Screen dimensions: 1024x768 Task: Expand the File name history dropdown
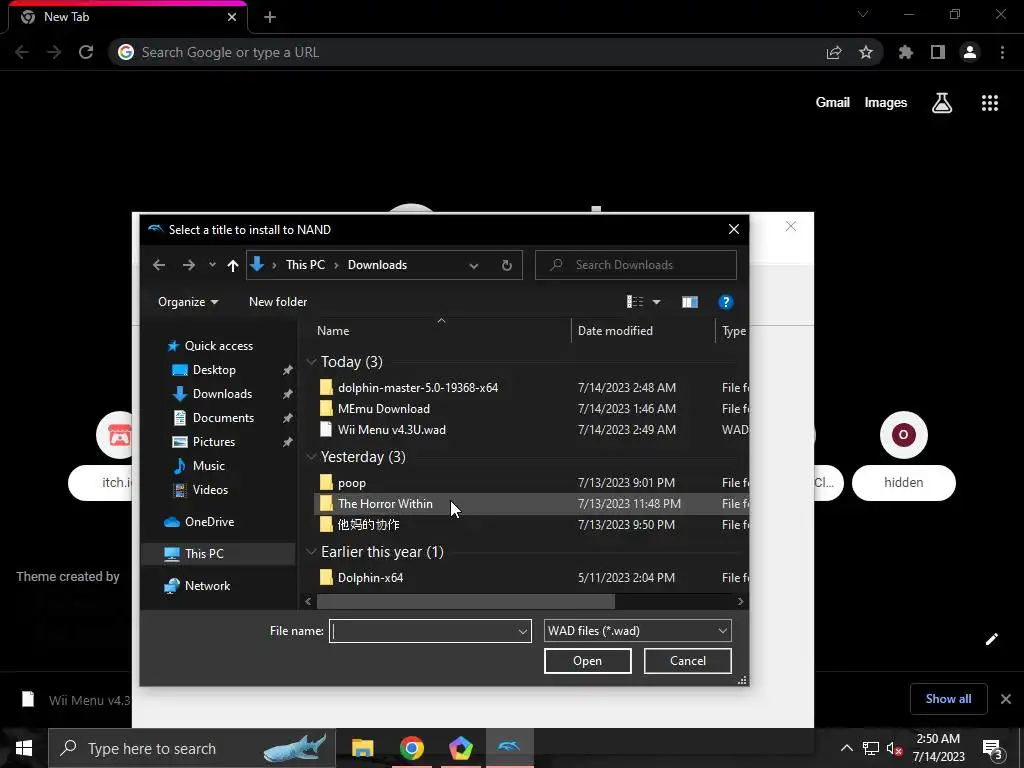pos(522,631)
